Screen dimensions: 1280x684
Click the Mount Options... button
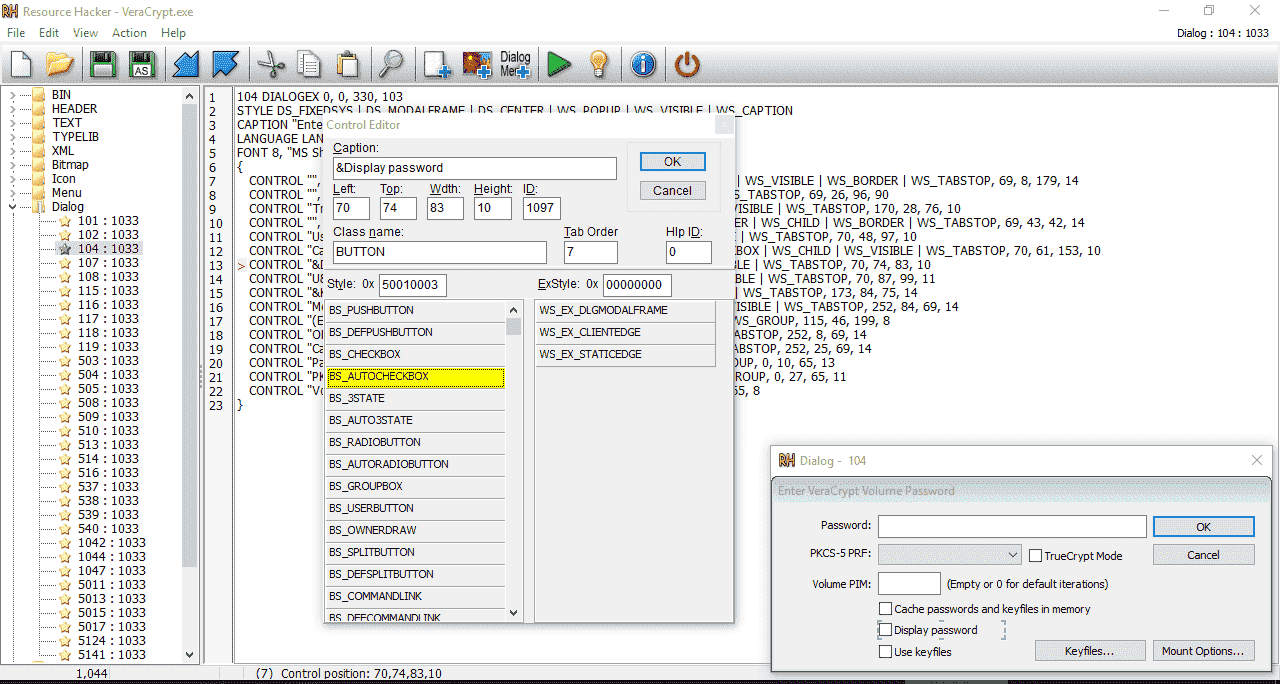pyautogui.click(x=1203, y=651)
